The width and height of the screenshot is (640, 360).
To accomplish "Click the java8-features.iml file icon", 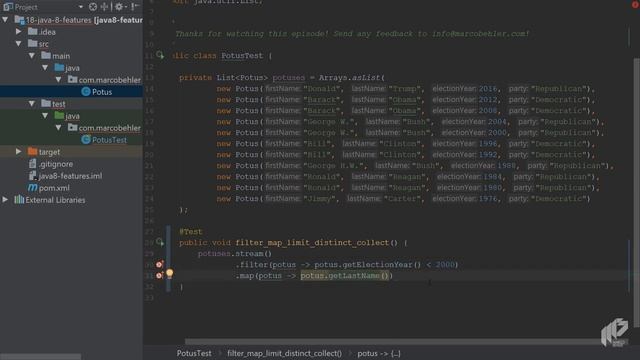I will tap(32, 176).
